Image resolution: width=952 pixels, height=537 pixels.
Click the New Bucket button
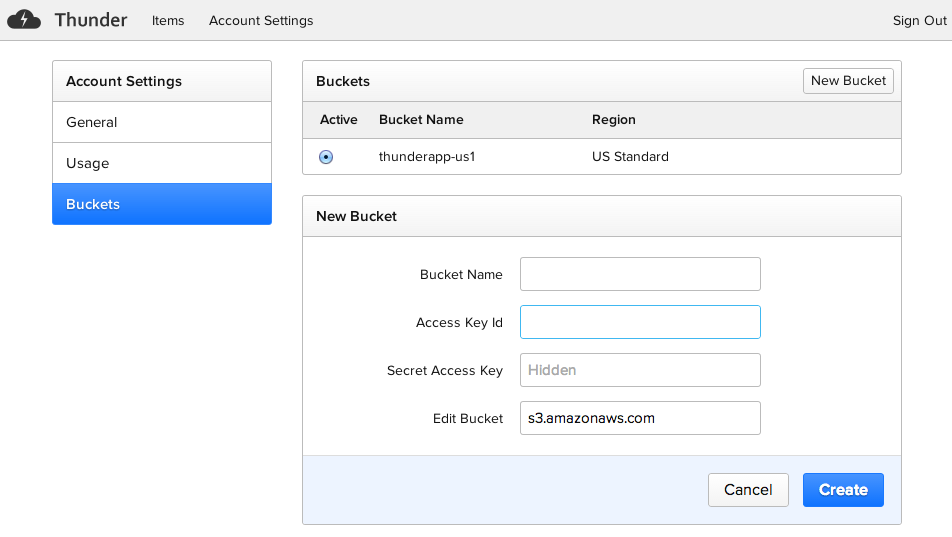pyautogui.click(x=848, y=81)
